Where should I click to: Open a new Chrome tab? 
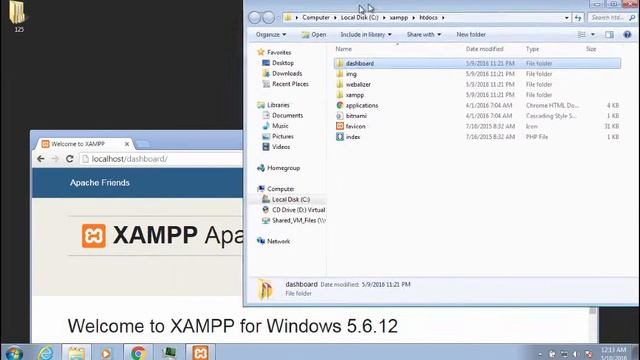click(143, 144)
